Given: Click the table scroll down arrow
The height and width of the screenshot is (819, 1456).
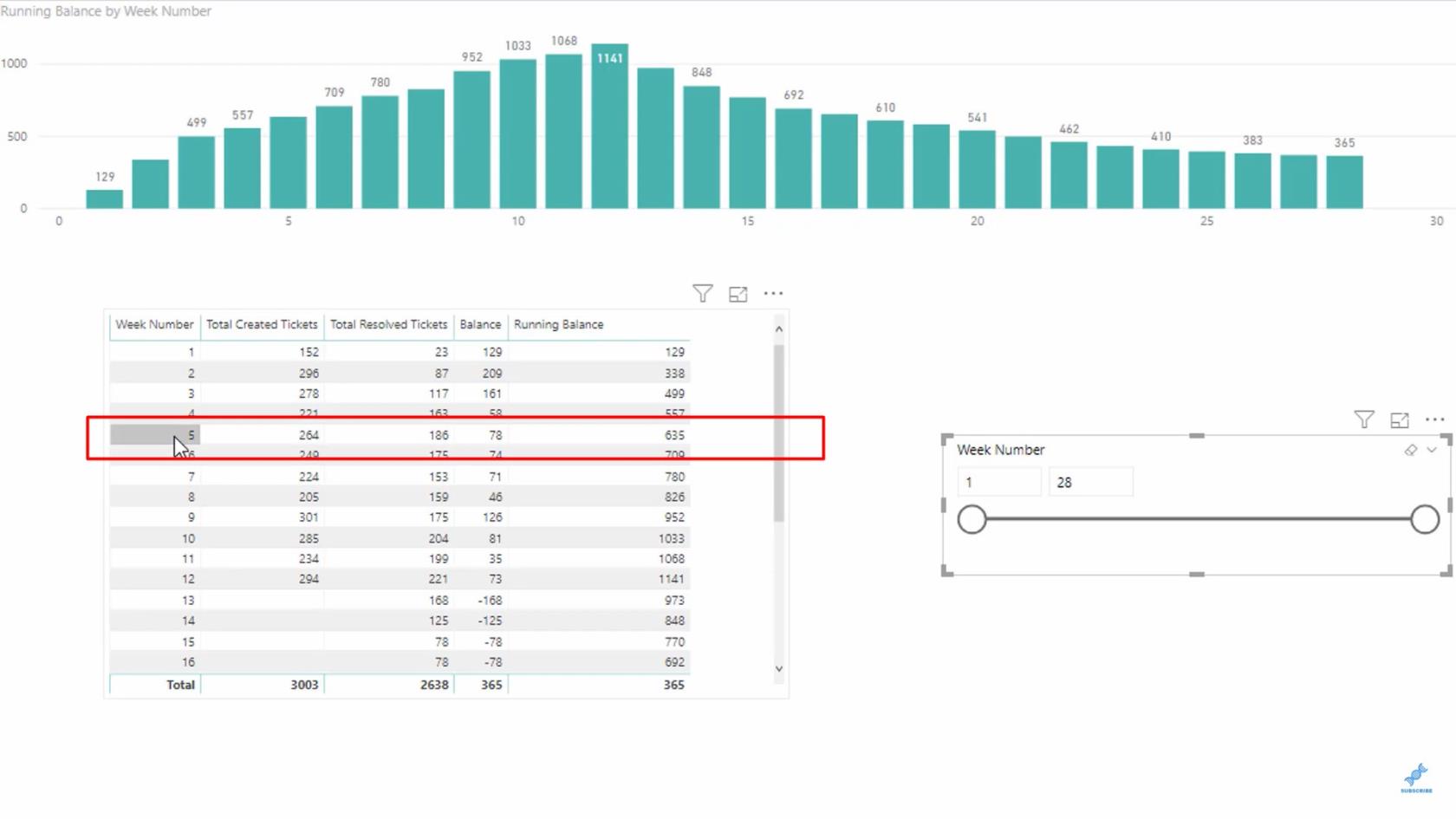Looking at the screenshot, I should click(778, 668).
